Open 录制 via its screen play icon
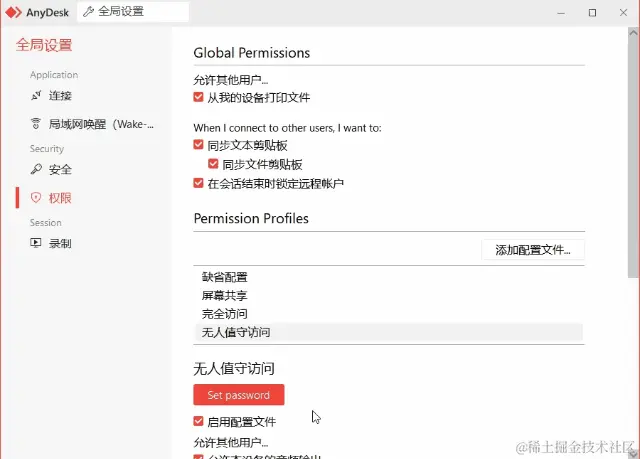 [36, 243]
